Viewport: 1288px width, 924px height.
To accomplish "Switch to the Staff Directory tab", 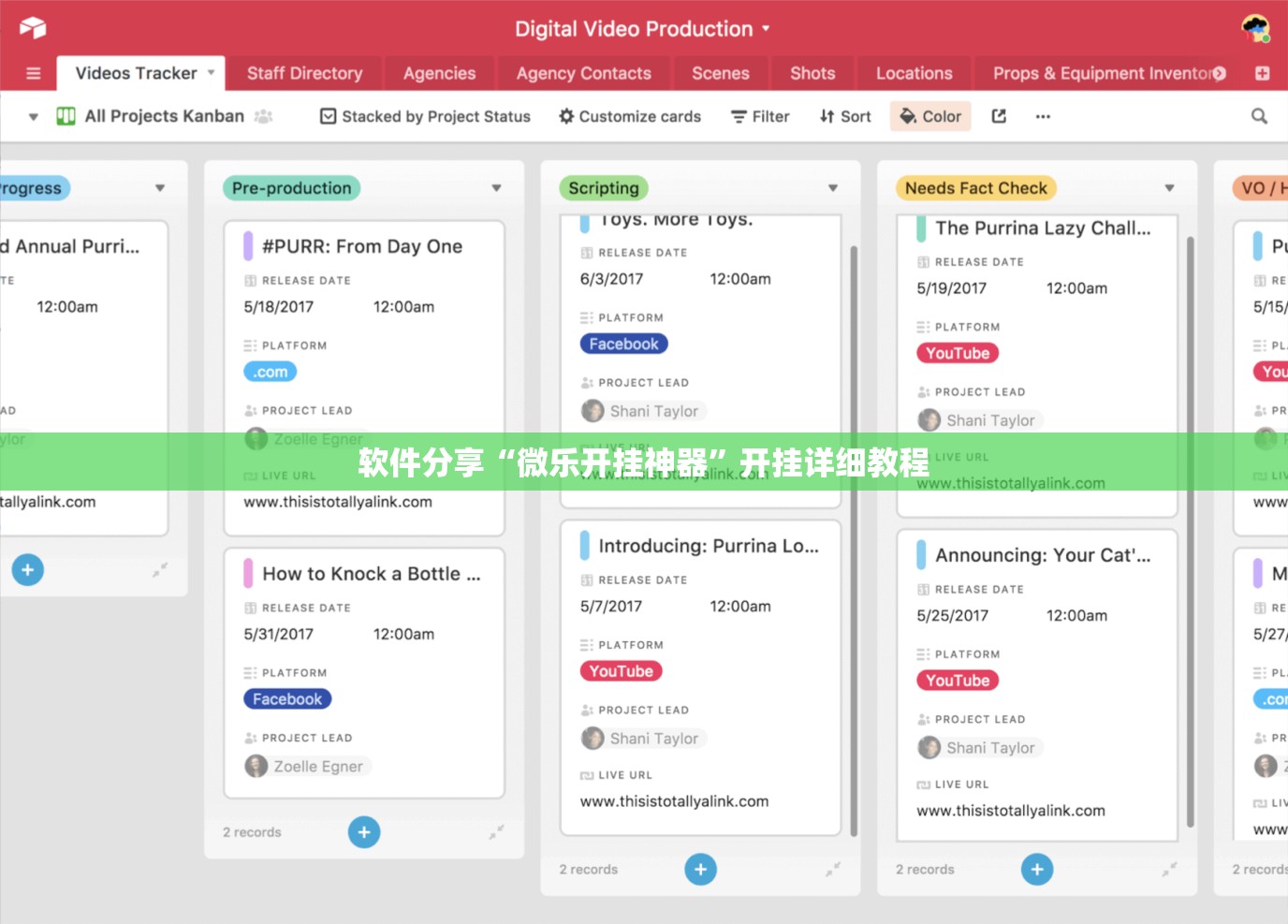I will pyautogui.click(x=304, y=73).
